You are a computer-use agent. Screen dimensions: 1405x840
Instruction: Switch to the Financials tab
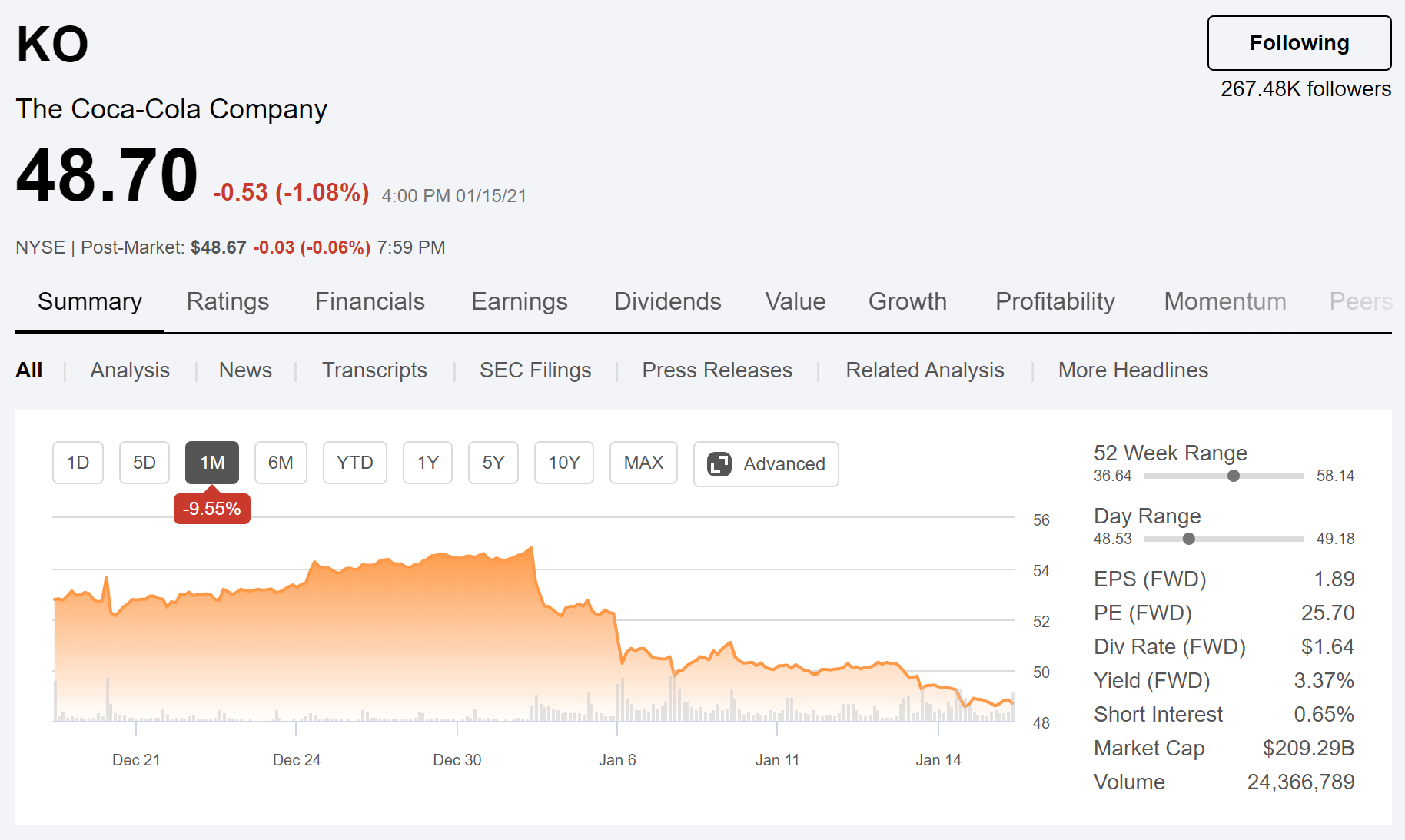370,301
